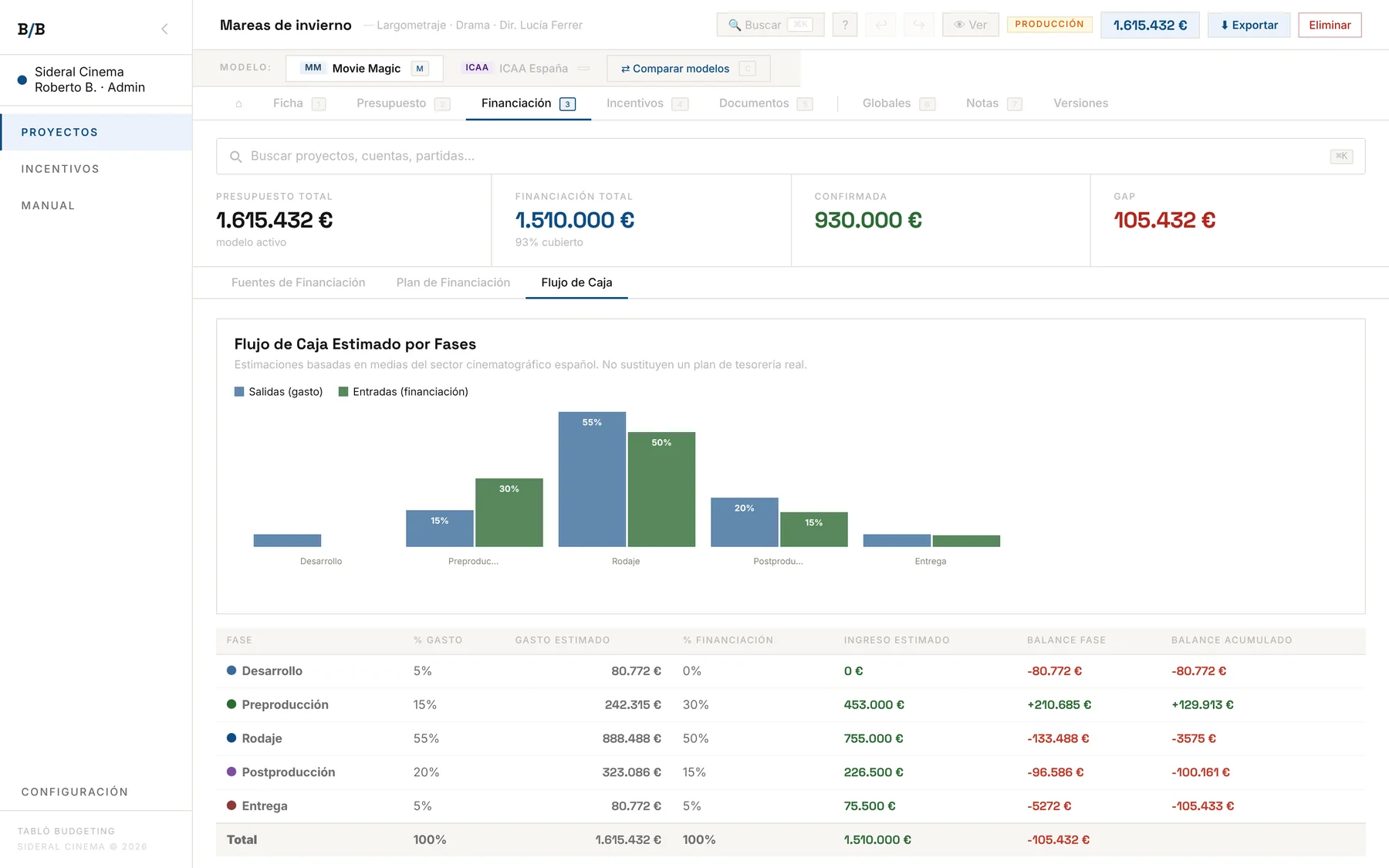Click the Eliminar button
1389x868 pixels.
coord(1330,25)
